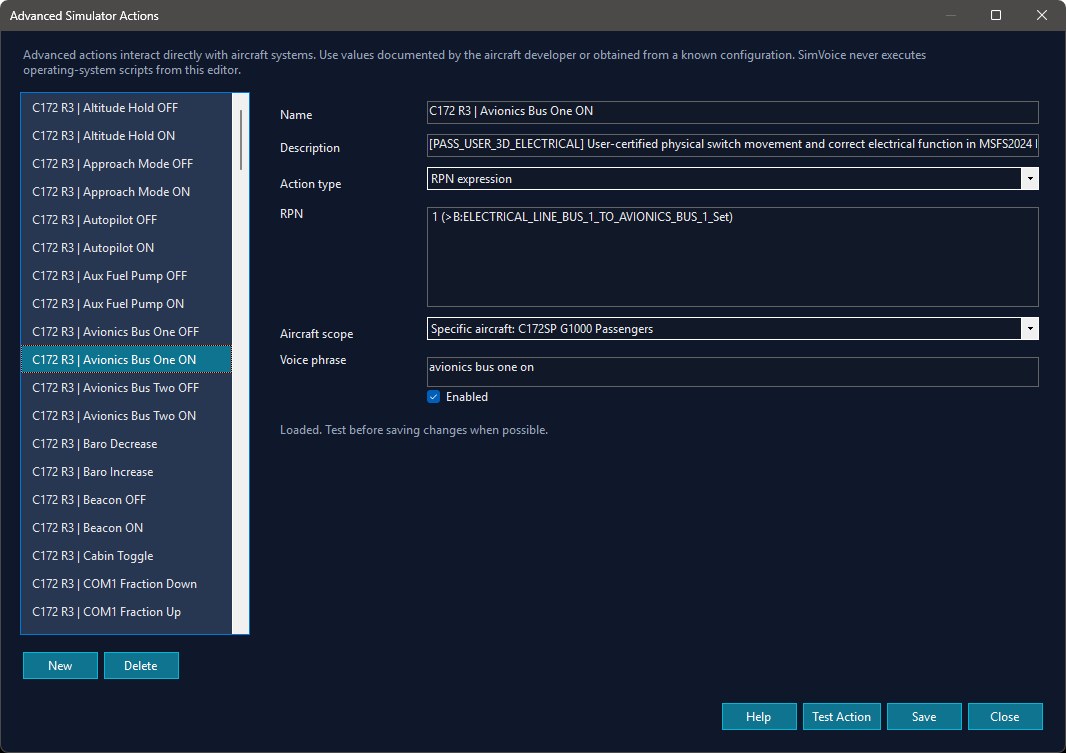Select C172 R3 | Approach Mode OFF

pos(126,164)
